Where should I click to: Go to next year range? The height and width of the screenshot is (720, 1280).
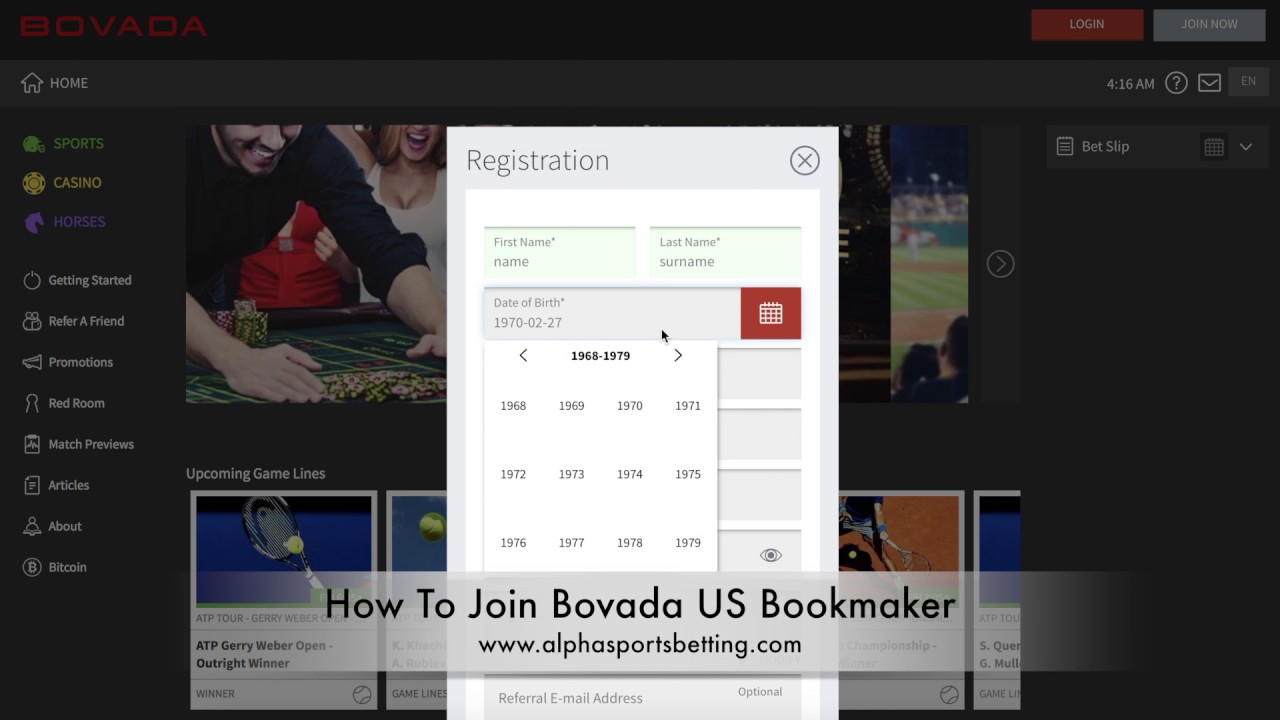click(x=678, y=355)
